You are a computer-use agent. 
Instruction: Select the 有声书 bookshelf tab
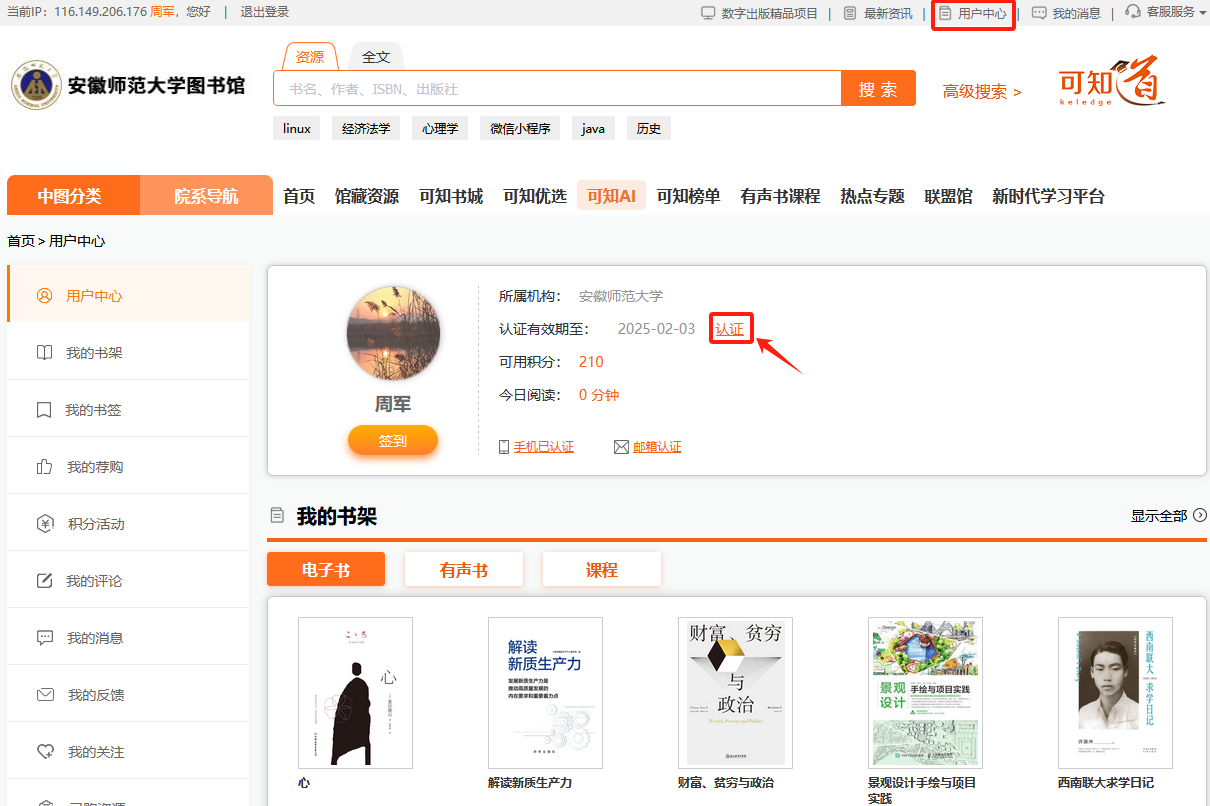[464, 570]
